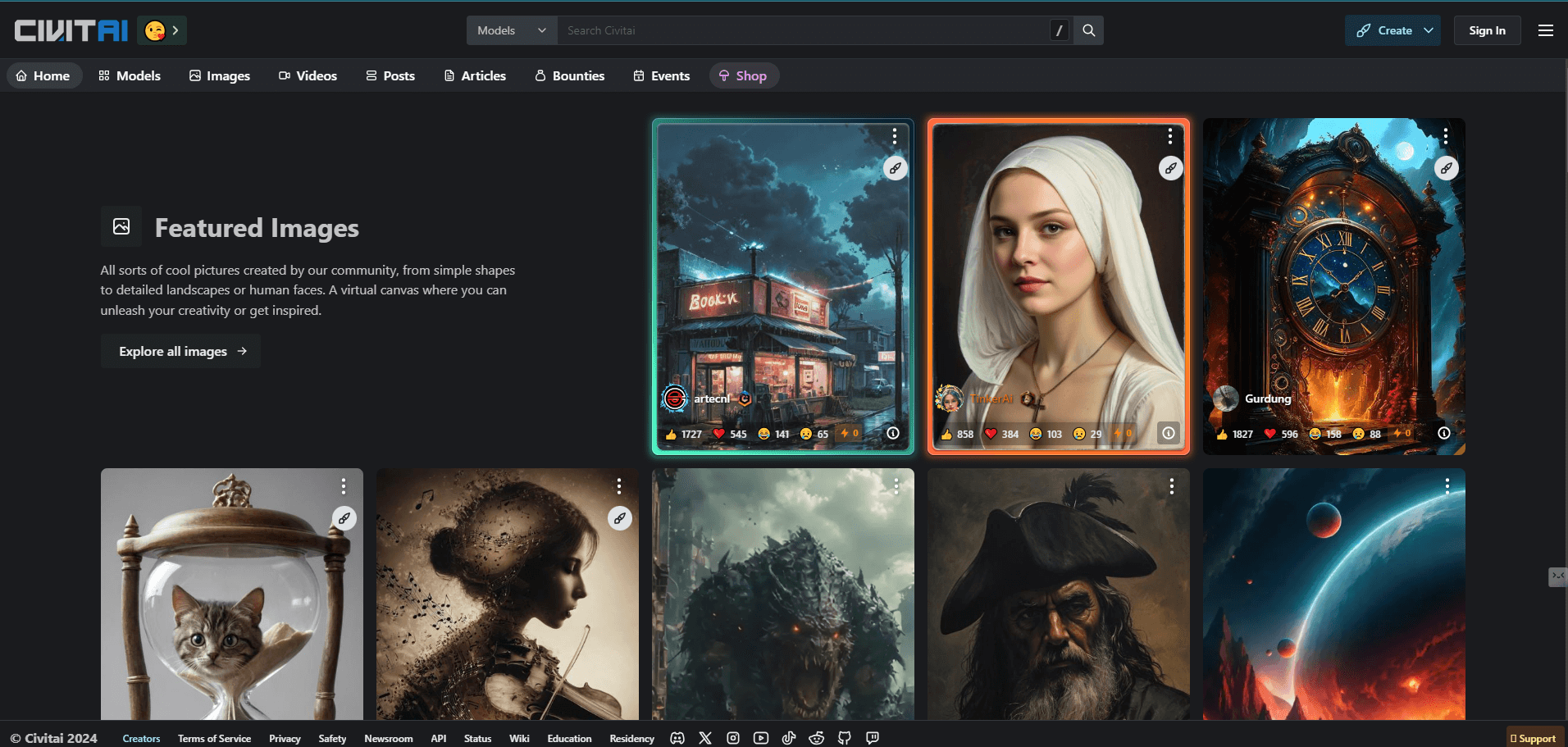This screenshot has width=1568, height=747.
Task: Open three-dot menu on Gurdung clock image
Action: click(x=1446, y=135)
